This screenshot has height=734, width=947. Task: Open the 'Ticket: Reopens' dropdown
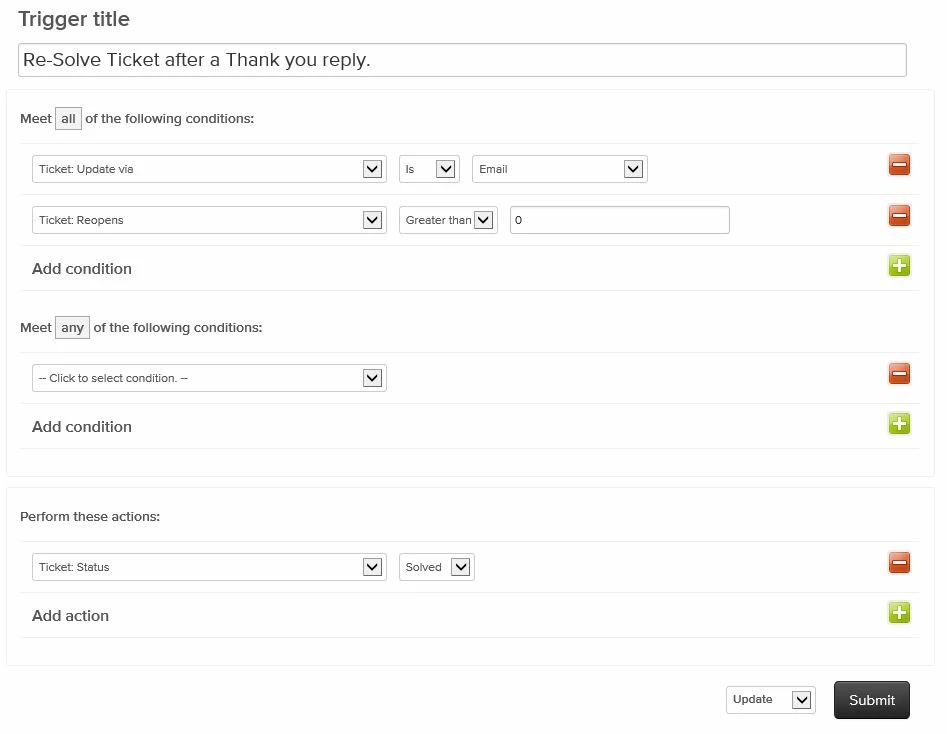pos(209,220)
